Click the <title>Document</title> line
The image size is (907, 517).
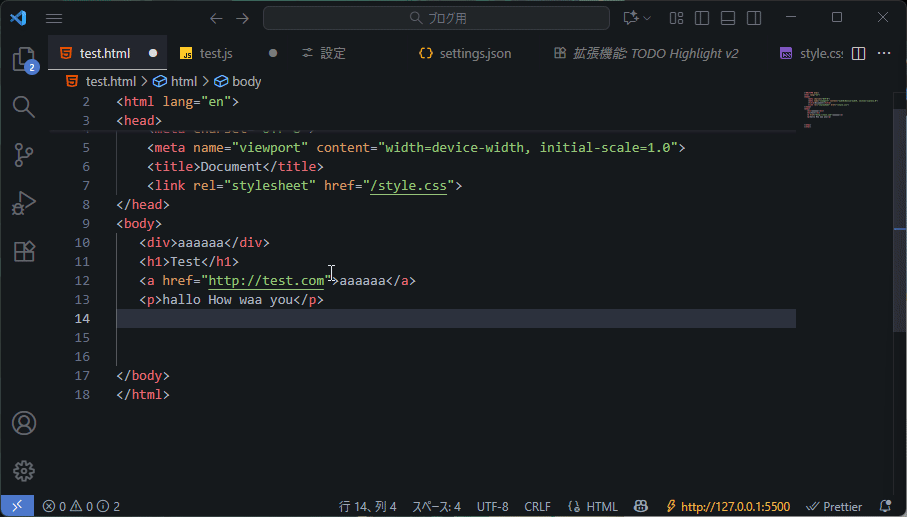click(235, 167)
